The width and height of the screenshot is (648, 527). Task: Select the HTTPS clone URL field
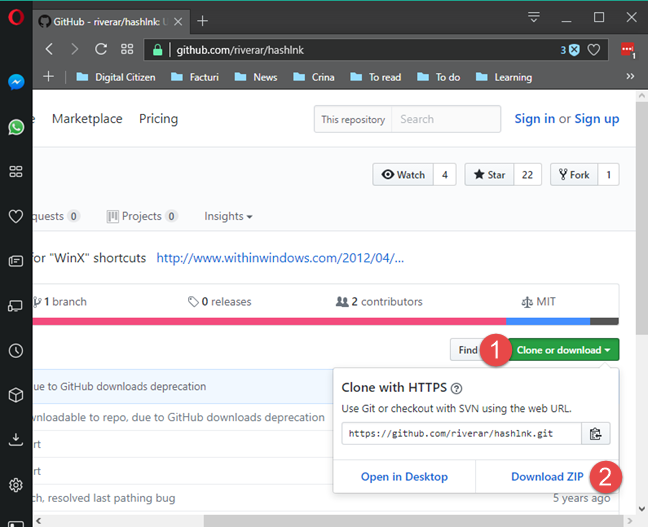[x=461, y=434]
